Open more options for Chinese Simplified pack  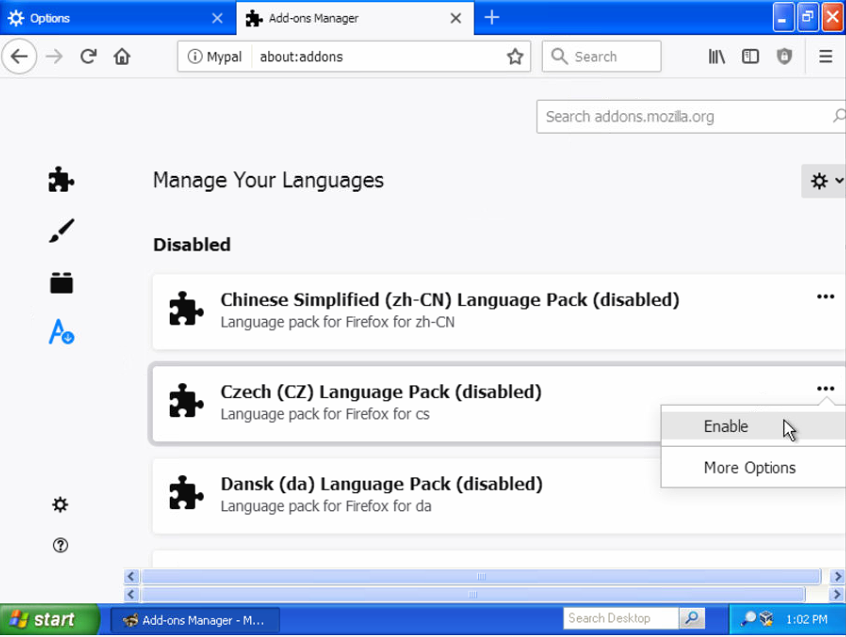[x=825, y=297]
